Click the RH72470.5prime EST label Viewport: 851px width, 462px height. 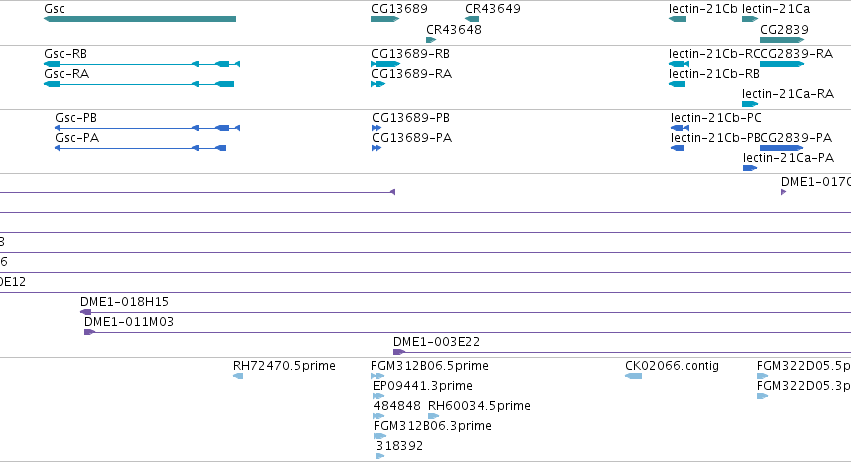(284, 366)
